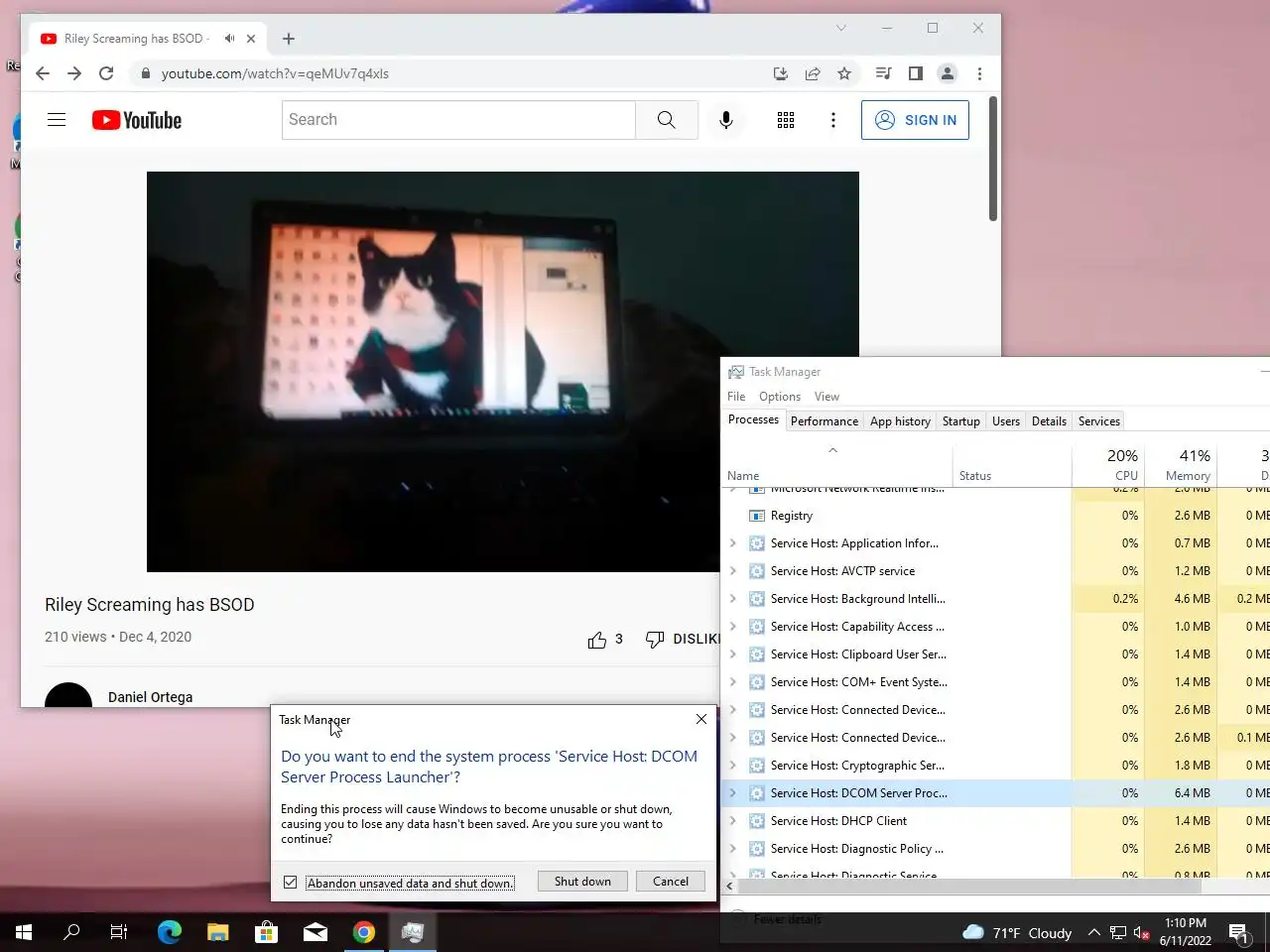
Task: Switch to the Startup tab
Action: tap(960, 421)
